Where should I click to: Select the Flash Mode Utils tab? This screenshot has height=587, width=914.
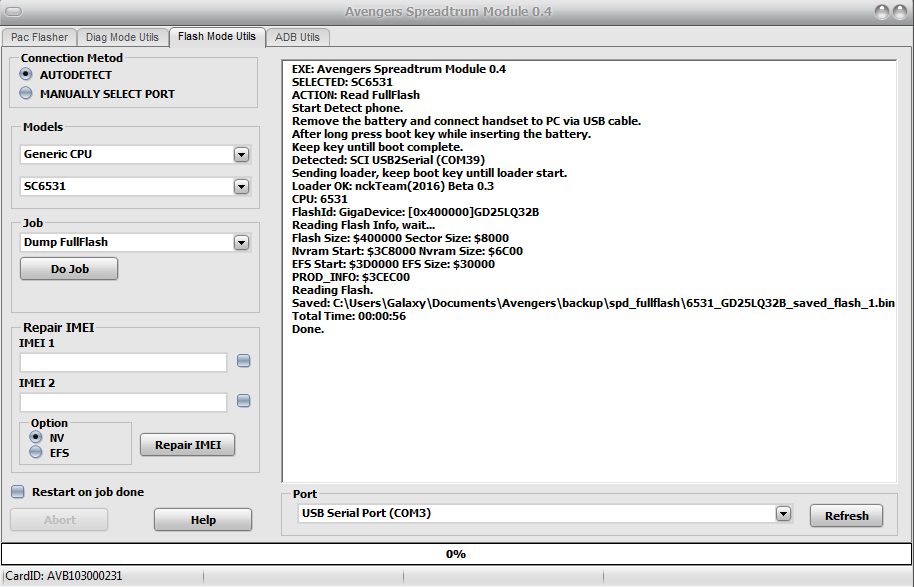217,37
